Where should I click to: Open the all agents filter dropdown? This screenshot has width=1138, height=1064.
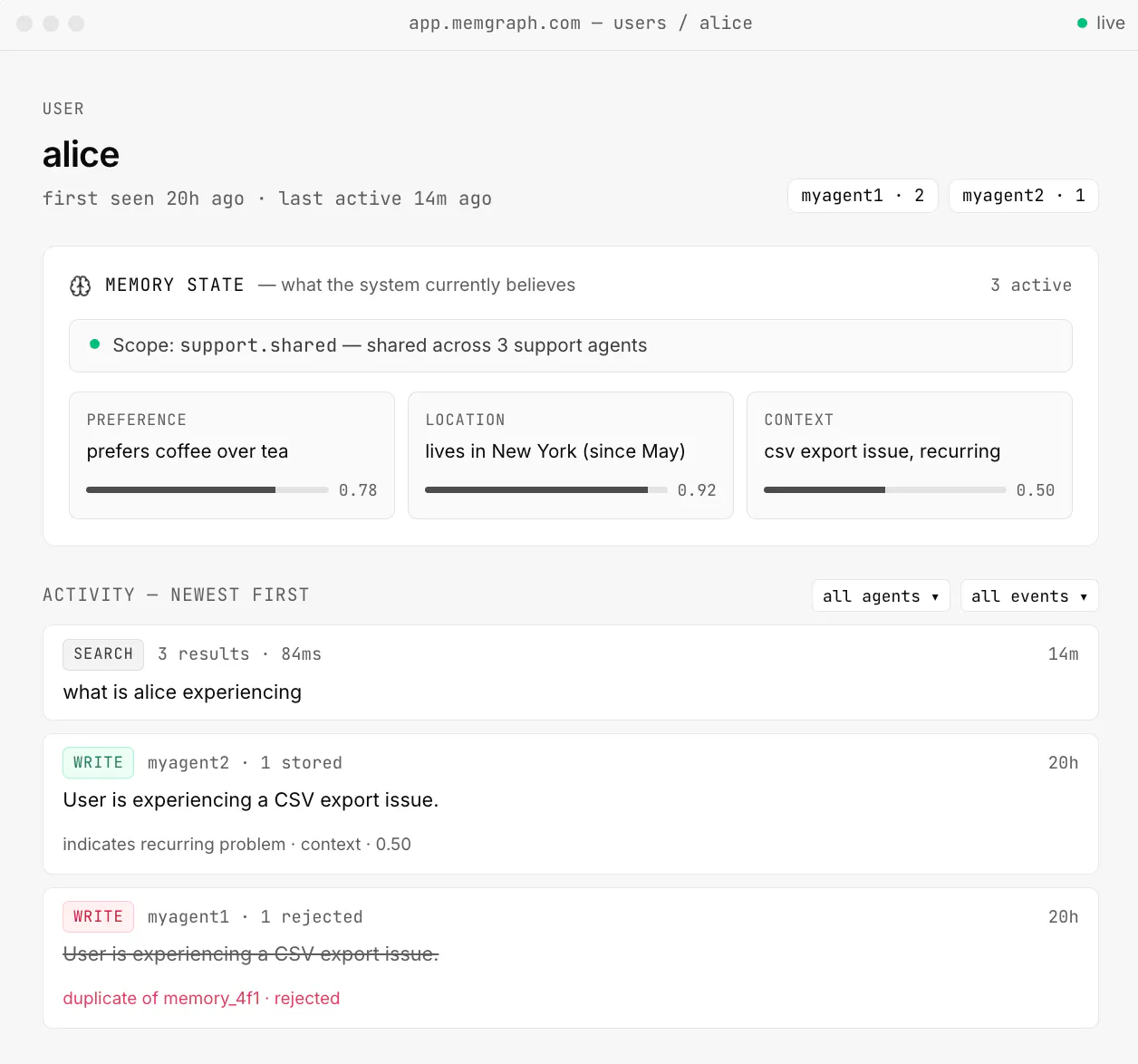tap(881, 595)
